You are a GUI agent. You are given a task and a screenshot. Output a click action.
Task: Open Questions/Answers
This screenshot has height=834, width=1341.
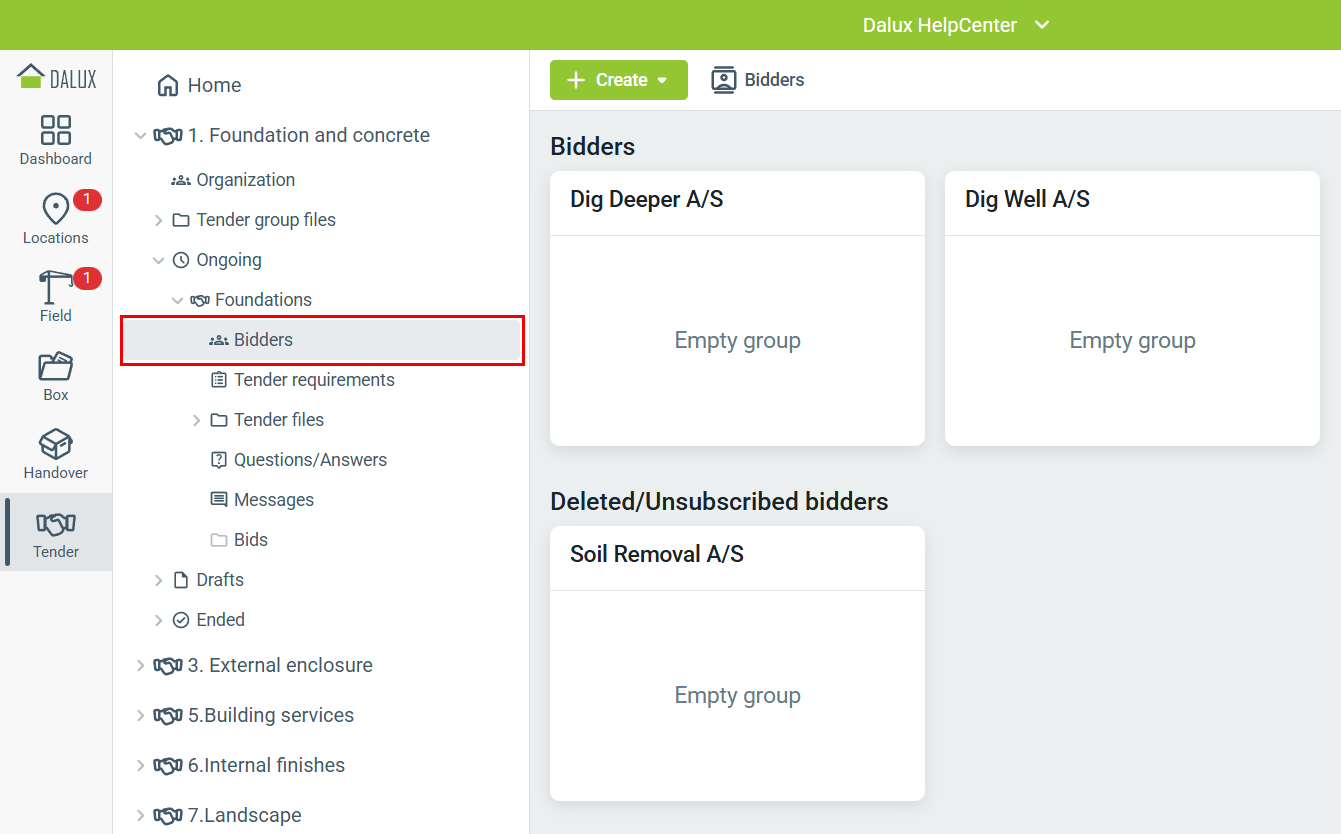coord(310,460)
